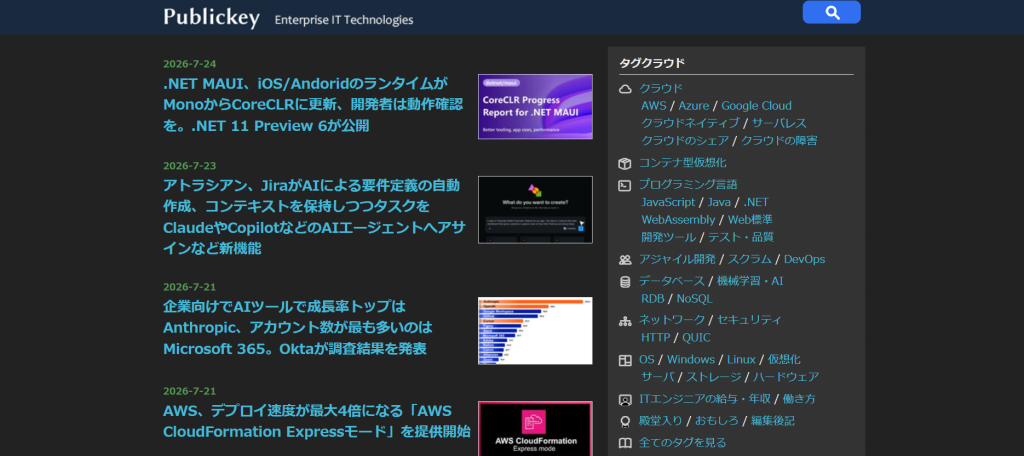The height and width of the screenshot is (456, 1024).
Task: Click the book icon beside 全てのタグを見る
Action: click(x=625, y=443)
